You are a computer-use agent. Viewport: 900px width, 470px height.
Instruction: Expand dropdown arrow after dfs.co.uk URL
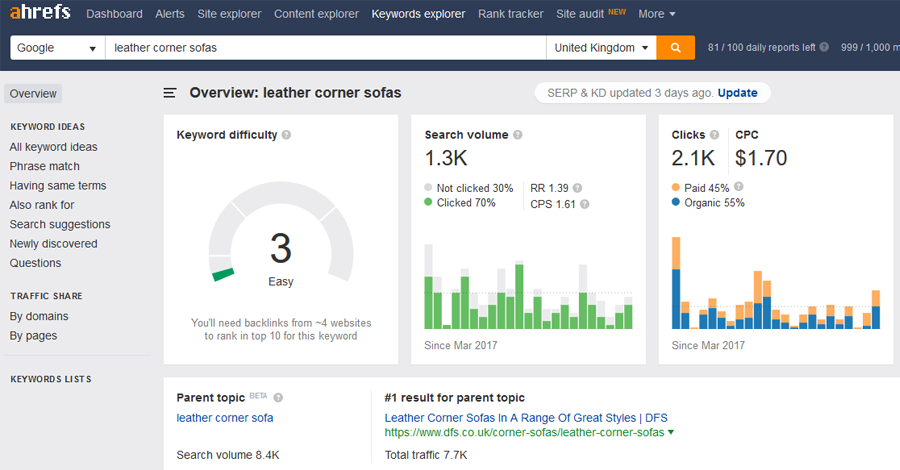(671, 433)
